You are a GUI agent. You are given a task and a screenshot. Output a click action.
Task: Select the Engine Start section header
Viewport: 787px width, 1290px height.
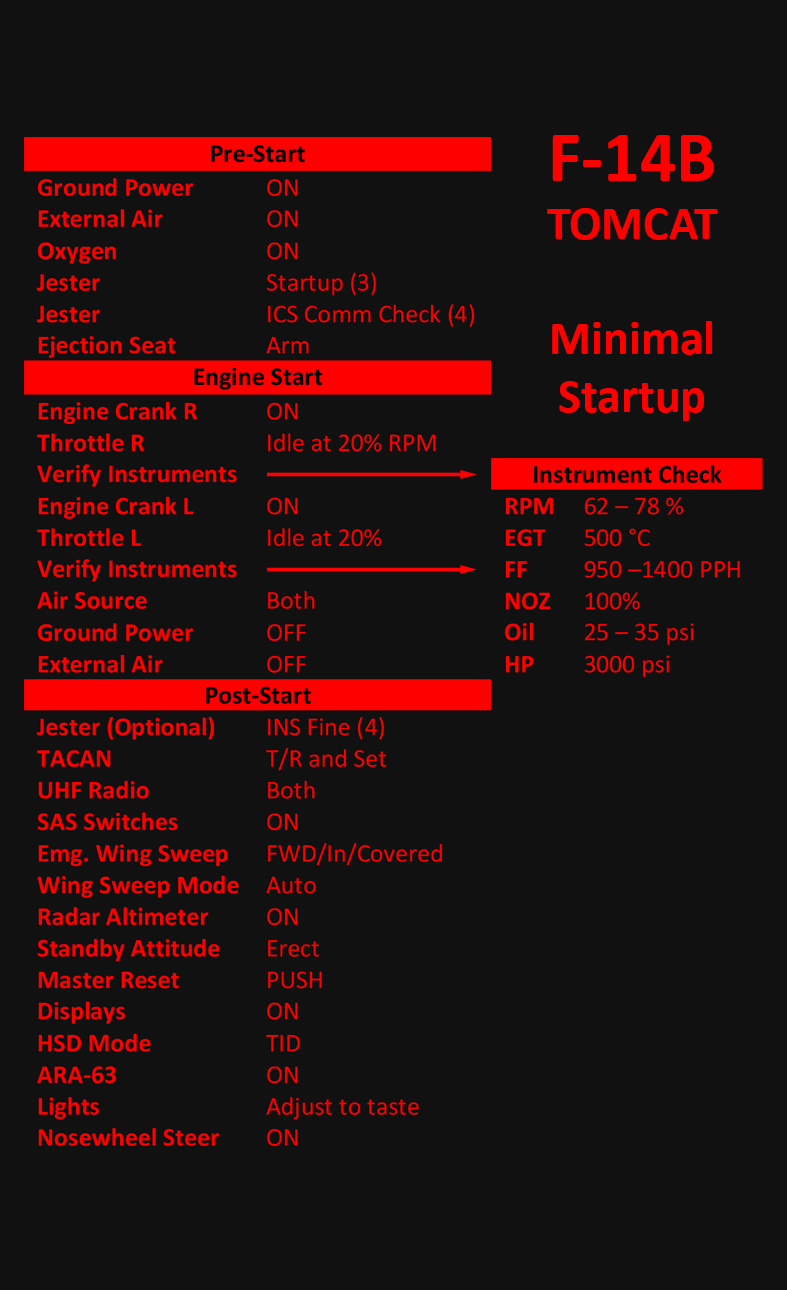(257, 377)
